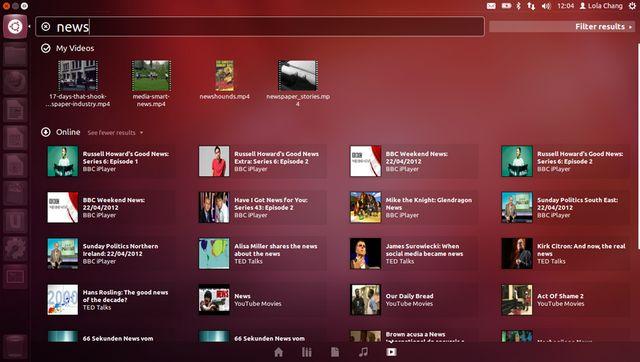Switch to the Music lens icon
The image size is (640, 362).
coord(363,352)
